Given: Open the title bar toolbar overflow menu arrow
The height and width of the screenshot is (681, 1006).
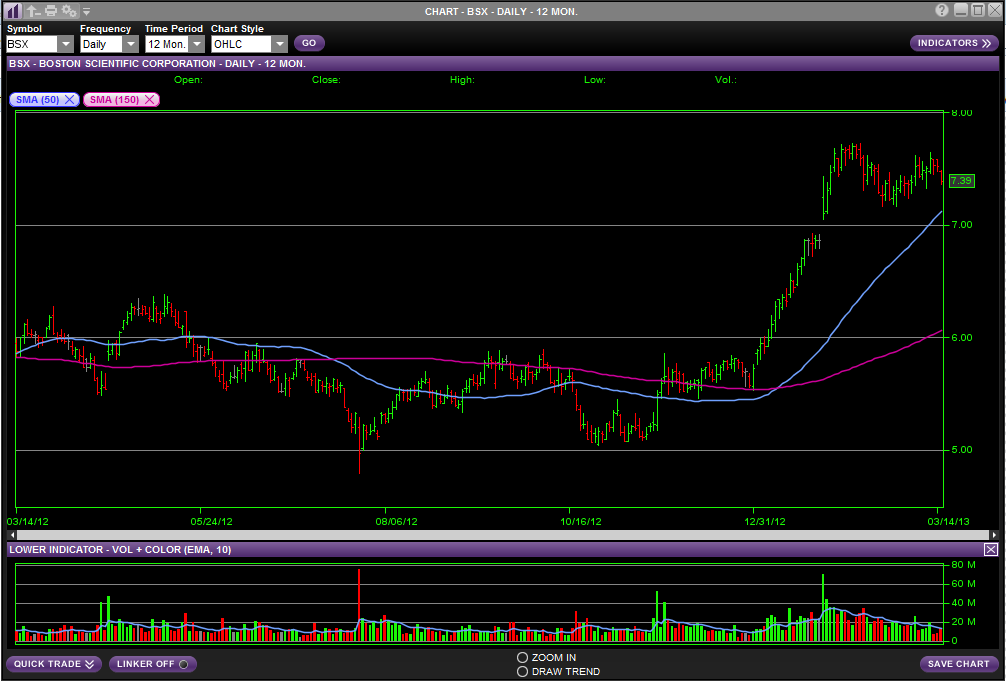Looking at the screenshot, I should (x=86, y=12).
